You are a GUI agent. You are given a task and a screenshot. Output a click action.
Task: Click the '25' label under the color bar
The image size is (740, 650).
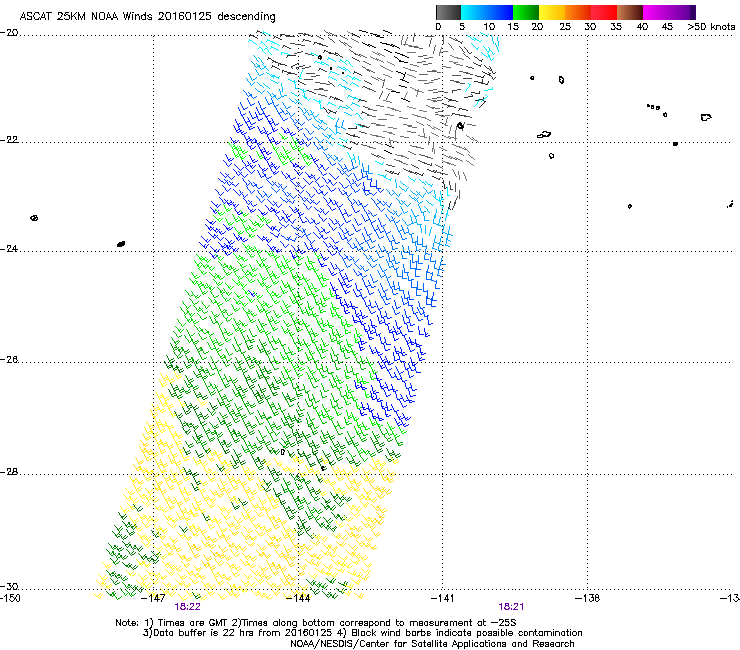click(565, 27)
